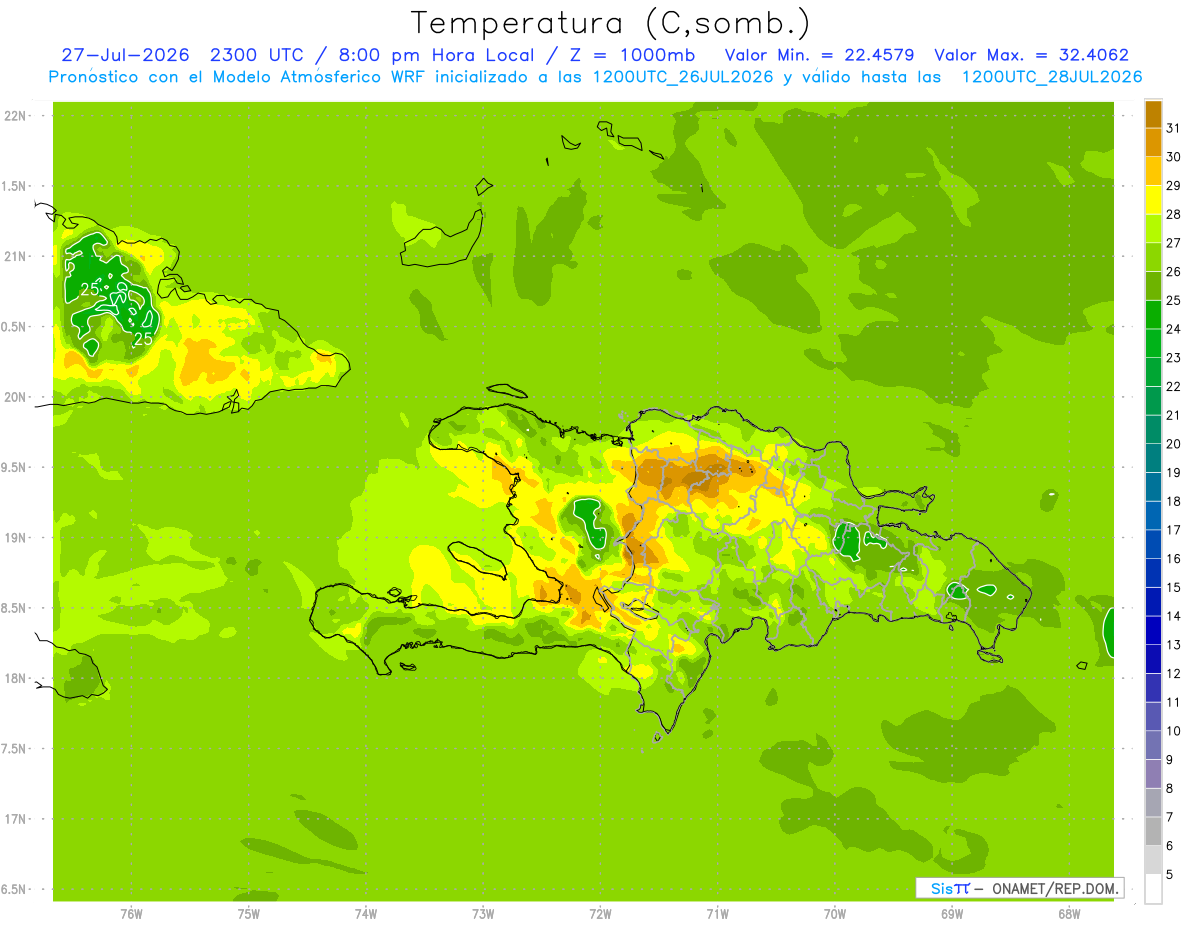
Task: Click Valor Max. = 32.4062
Action: click(x=1032, y=55)
